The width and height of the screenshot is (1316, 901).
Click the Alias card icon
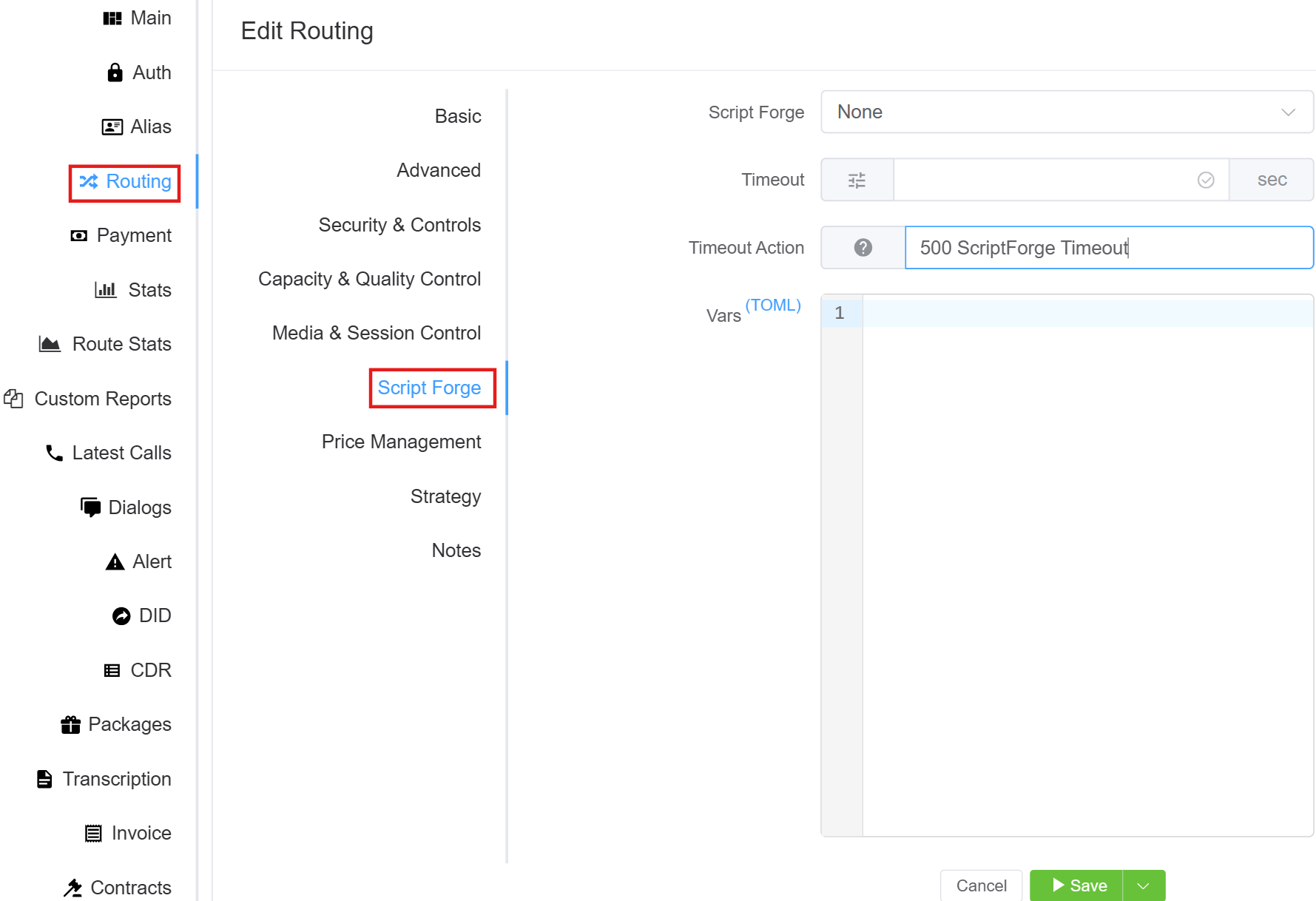click(112, 127)
